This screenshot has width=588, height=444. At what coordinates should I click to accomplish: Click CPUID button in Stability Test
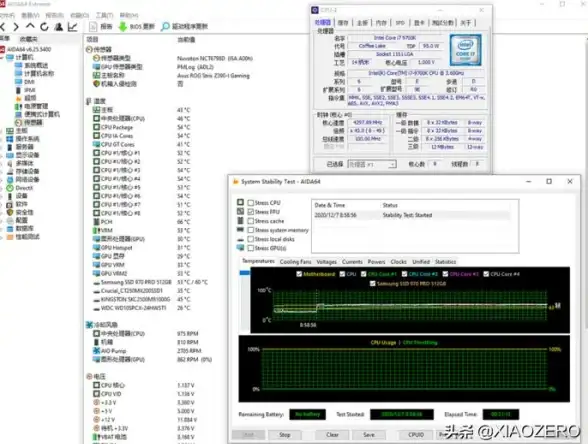pyautogui.click(x=416, y=435)
